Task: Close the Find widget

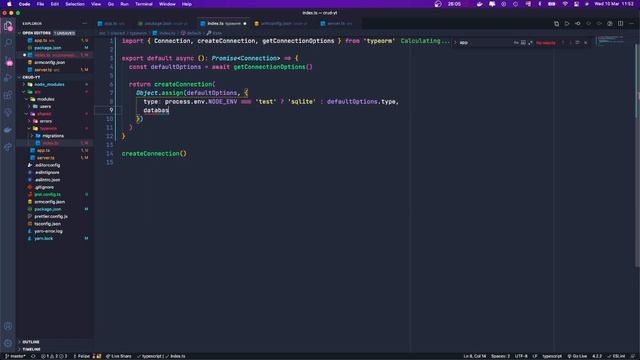Action: pyautogui.click(x=585, y=42)
